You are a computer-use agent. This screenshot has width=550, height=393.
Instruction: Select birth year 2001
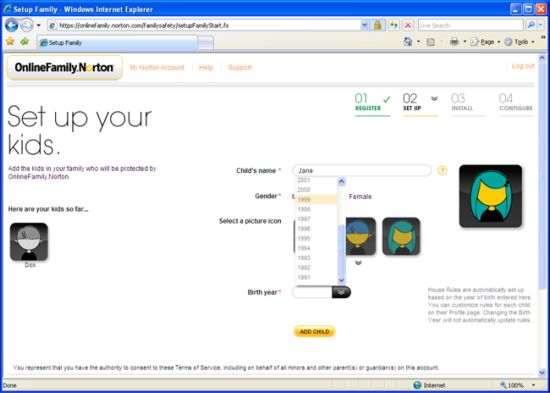(316, 180)
